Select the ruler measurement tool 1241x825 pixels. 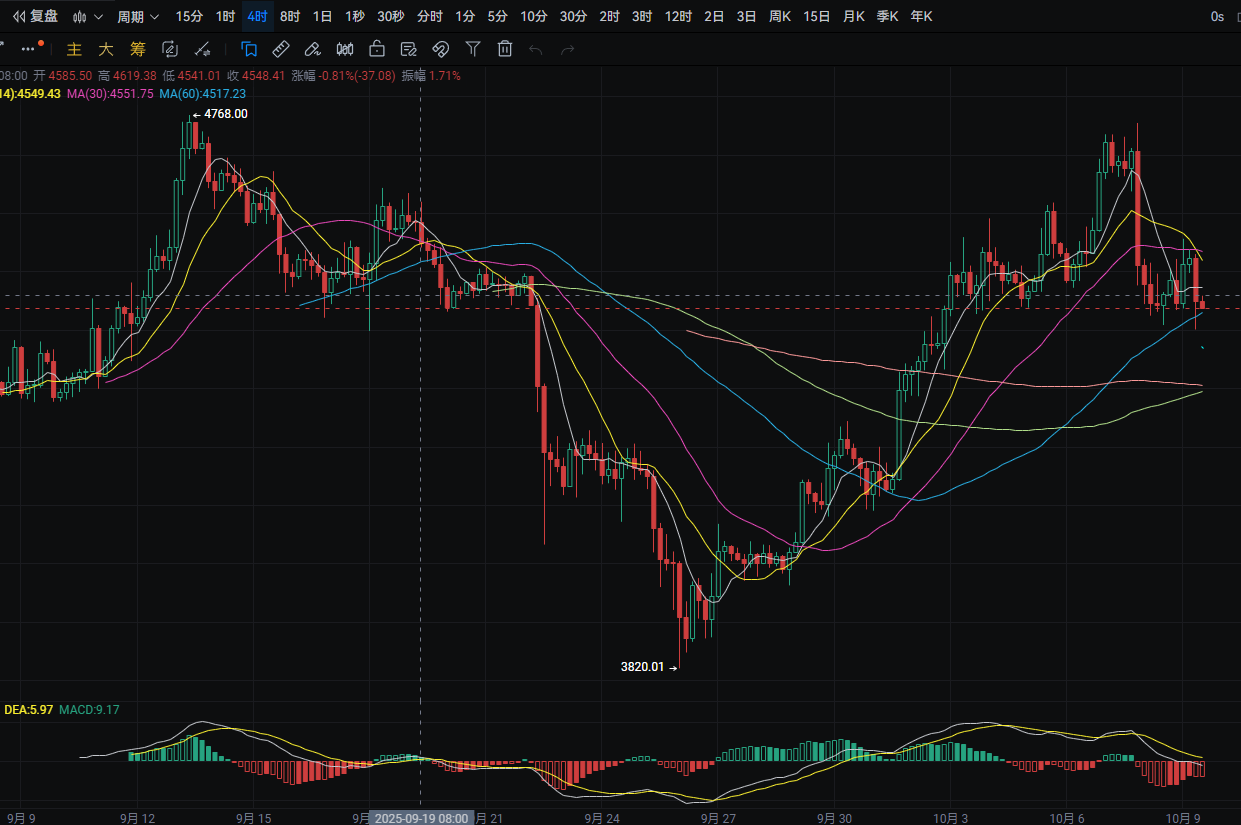pos(281,49)
